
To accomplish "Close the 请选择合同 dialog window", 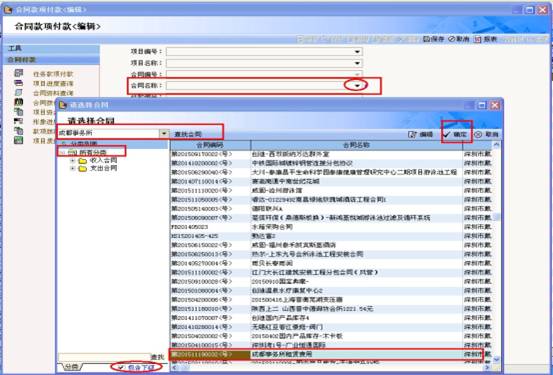I will point(495,105).
